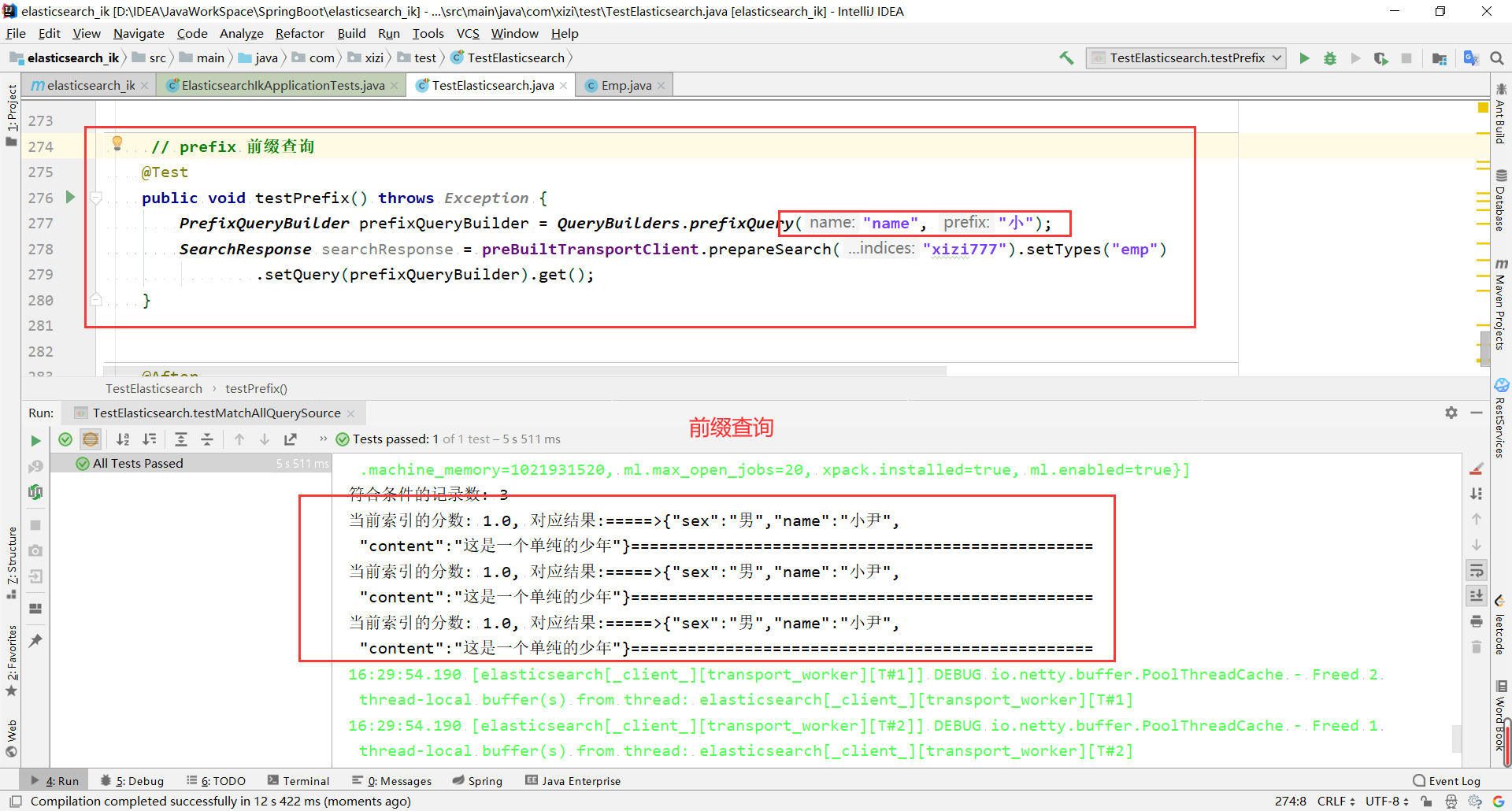Open the Project Structure icon in the toolbar
Screen dimensions: 1512x811
click(x=1440, y=57)
